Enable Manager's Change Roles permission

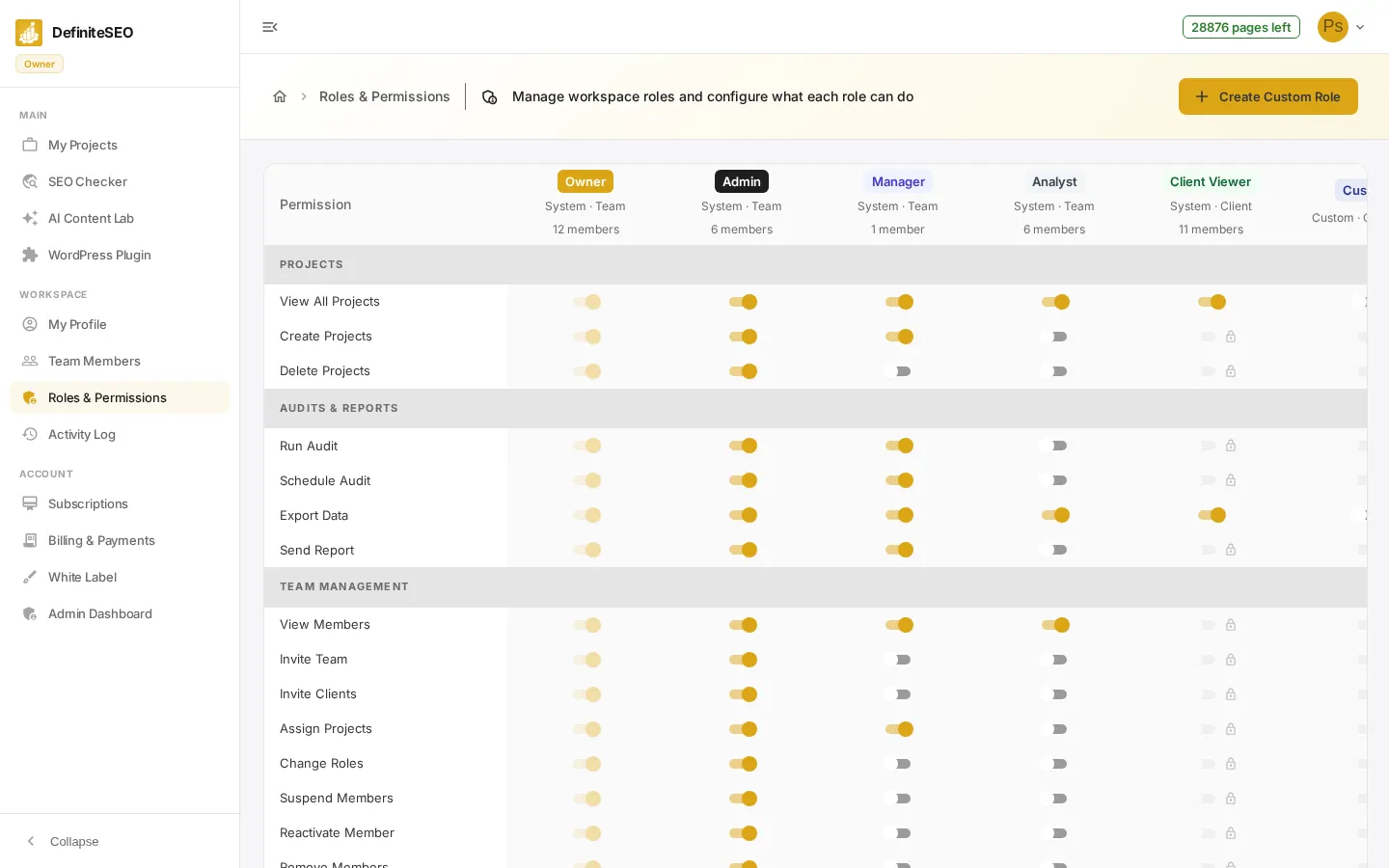[899, 764]
